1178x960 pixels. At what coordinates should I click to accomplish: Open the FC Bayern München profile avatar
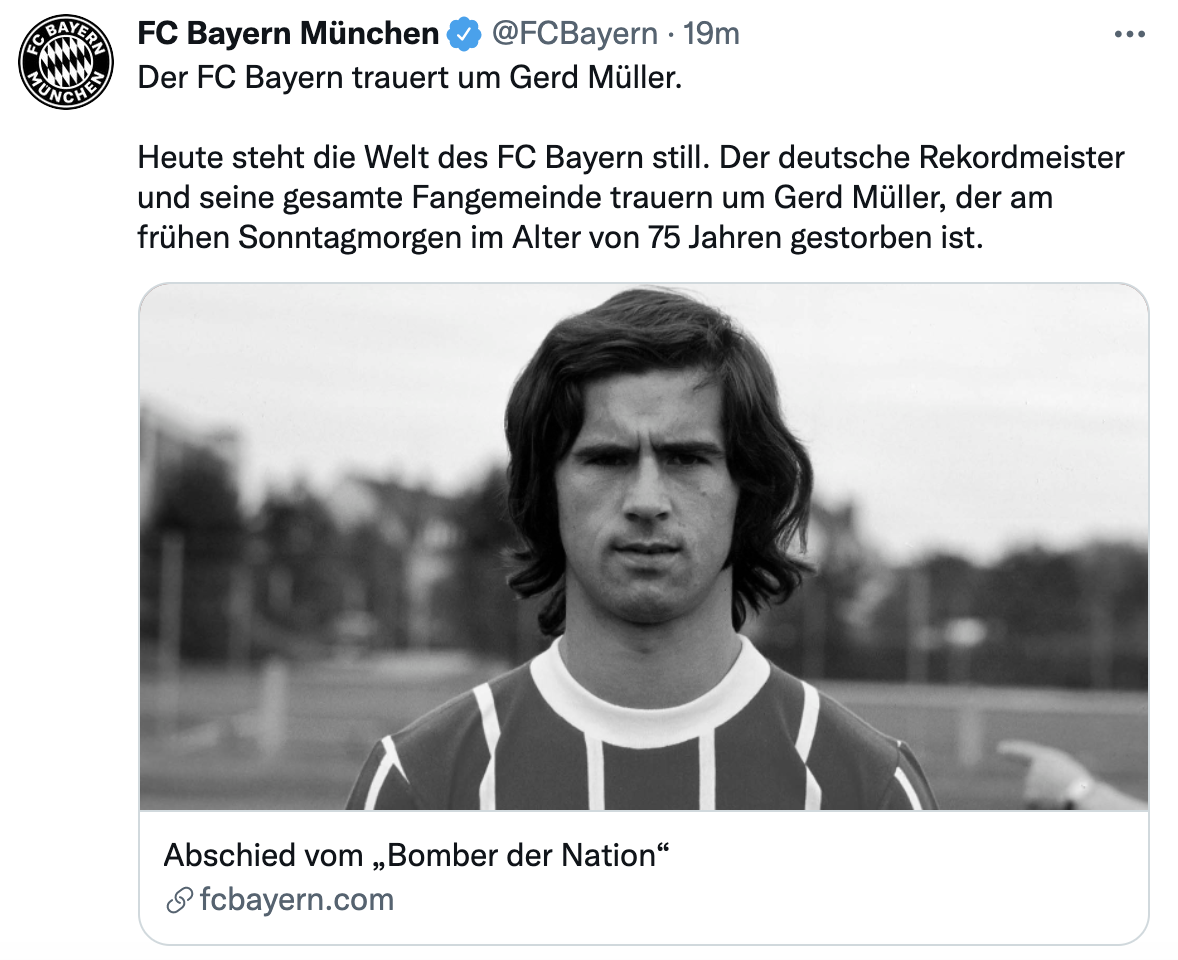coord(64,64)
